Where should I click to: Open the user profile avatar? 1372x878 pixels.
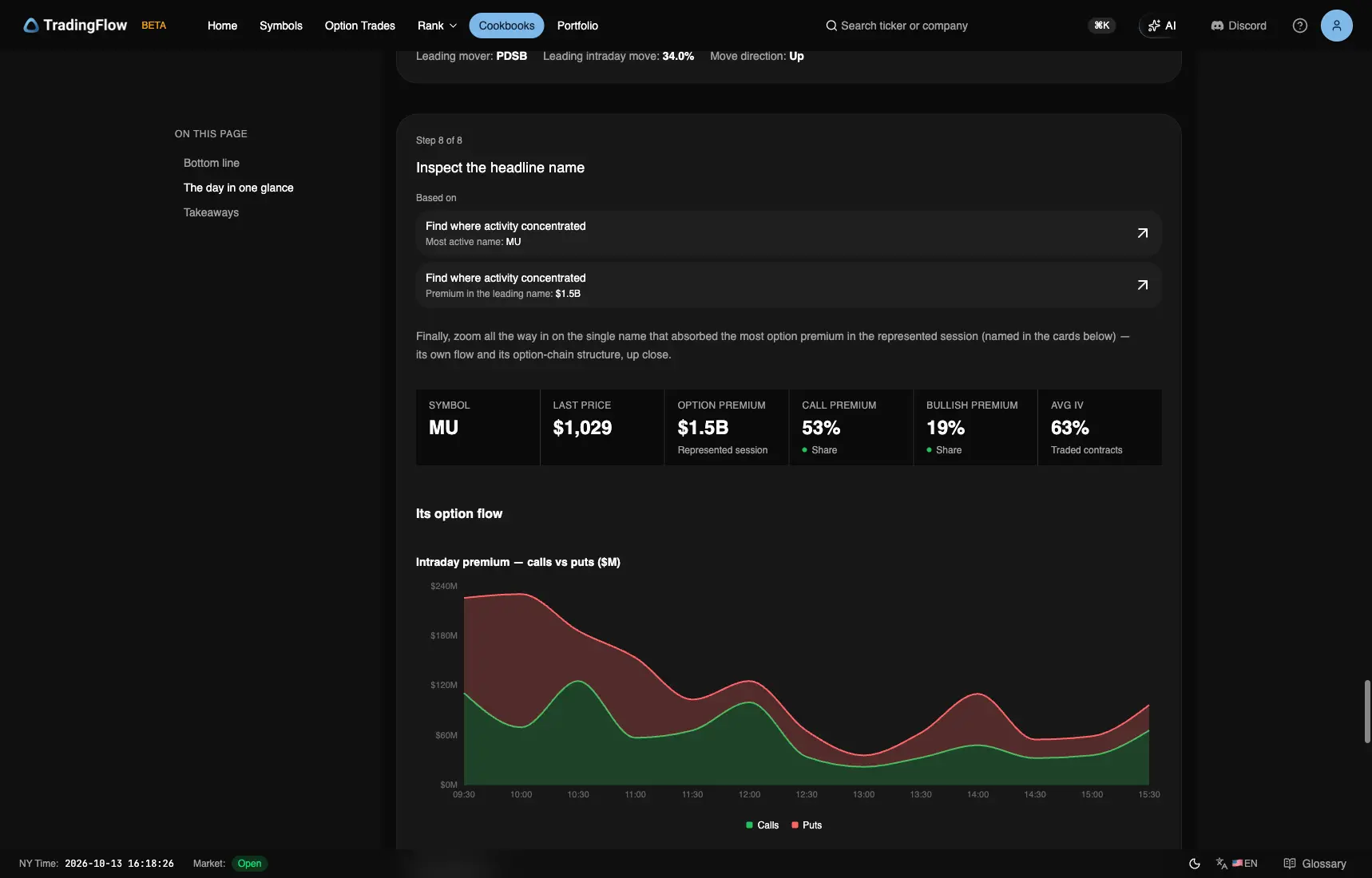1337,26
